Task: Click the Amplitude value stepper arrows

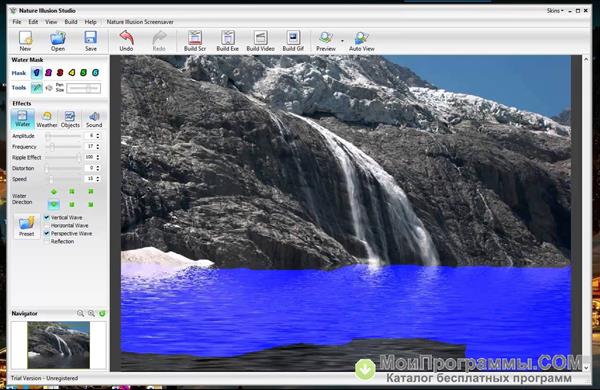Action: click(98, 136)
